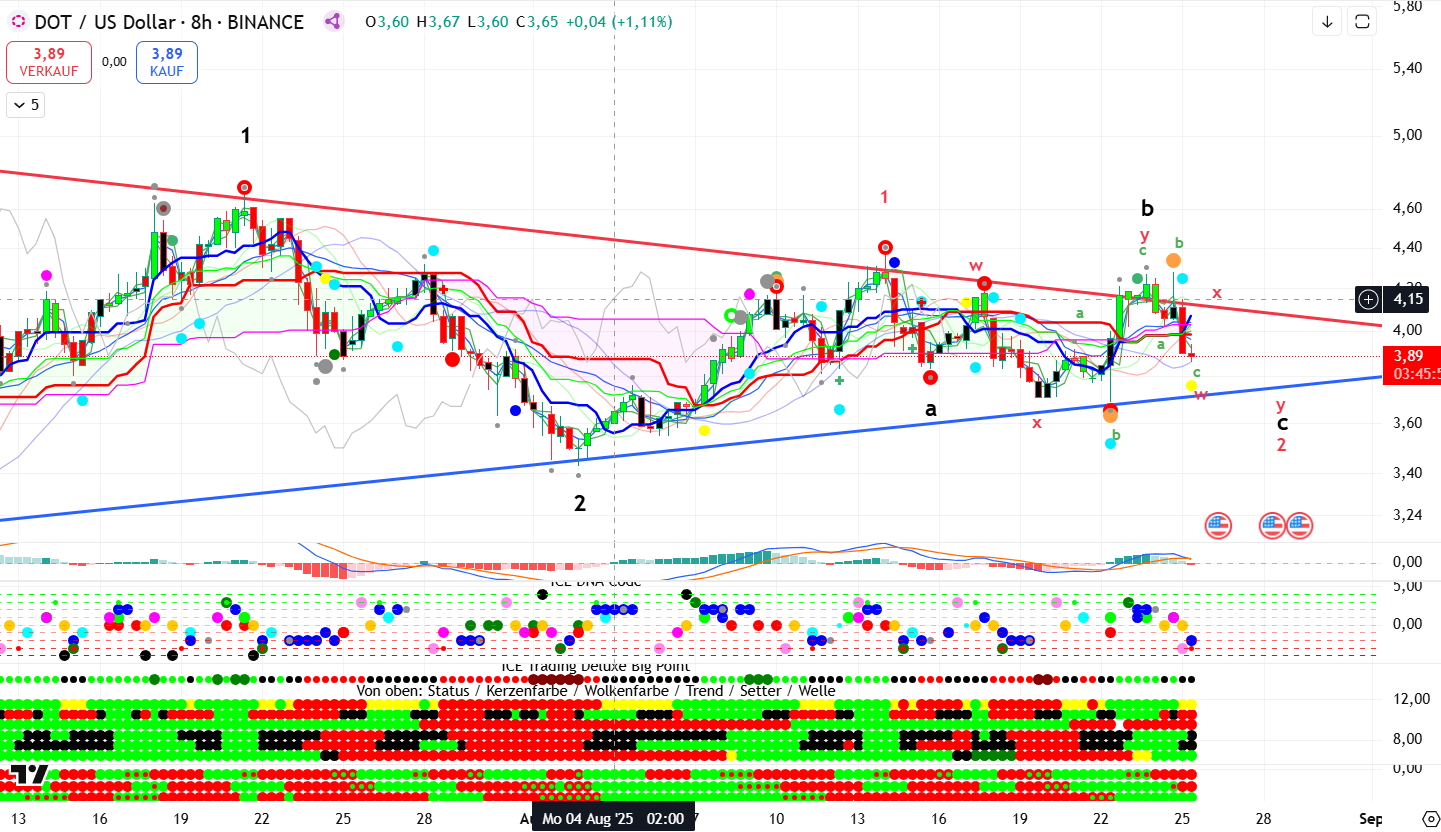
Task: Click the 0,00 spread value between buttons
Action: point(114,62)
